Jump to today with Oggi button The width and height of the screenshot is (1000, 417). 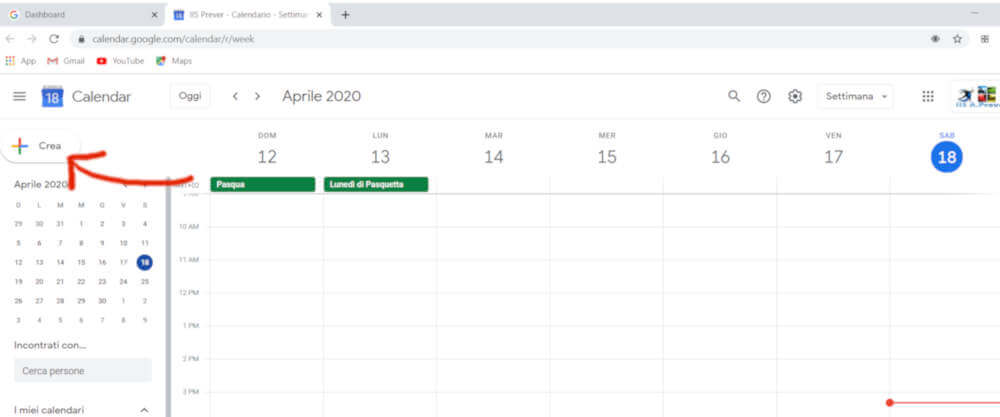click(x=190, y=96)
